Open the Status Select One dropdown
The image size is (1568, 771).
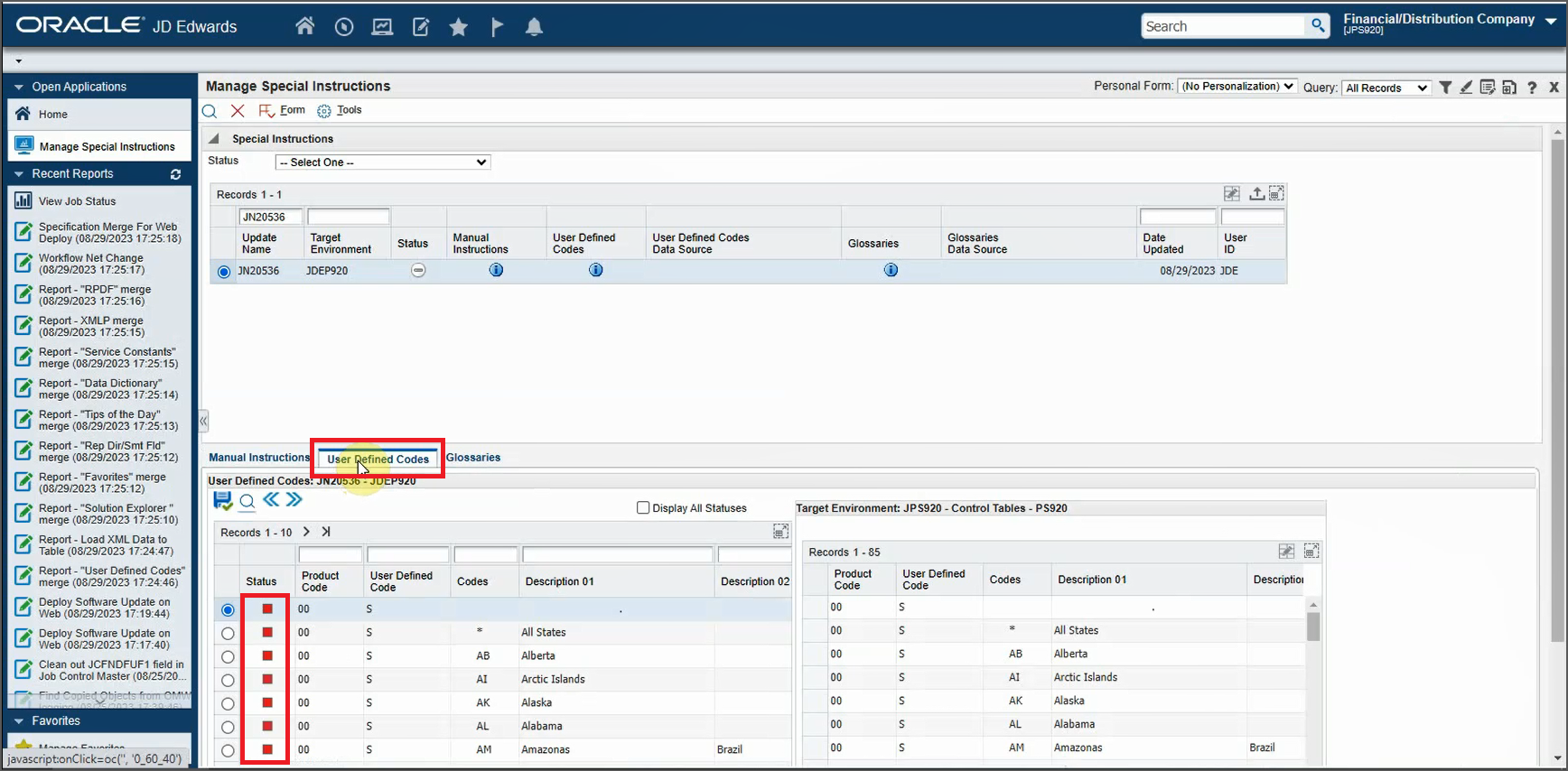382,163
